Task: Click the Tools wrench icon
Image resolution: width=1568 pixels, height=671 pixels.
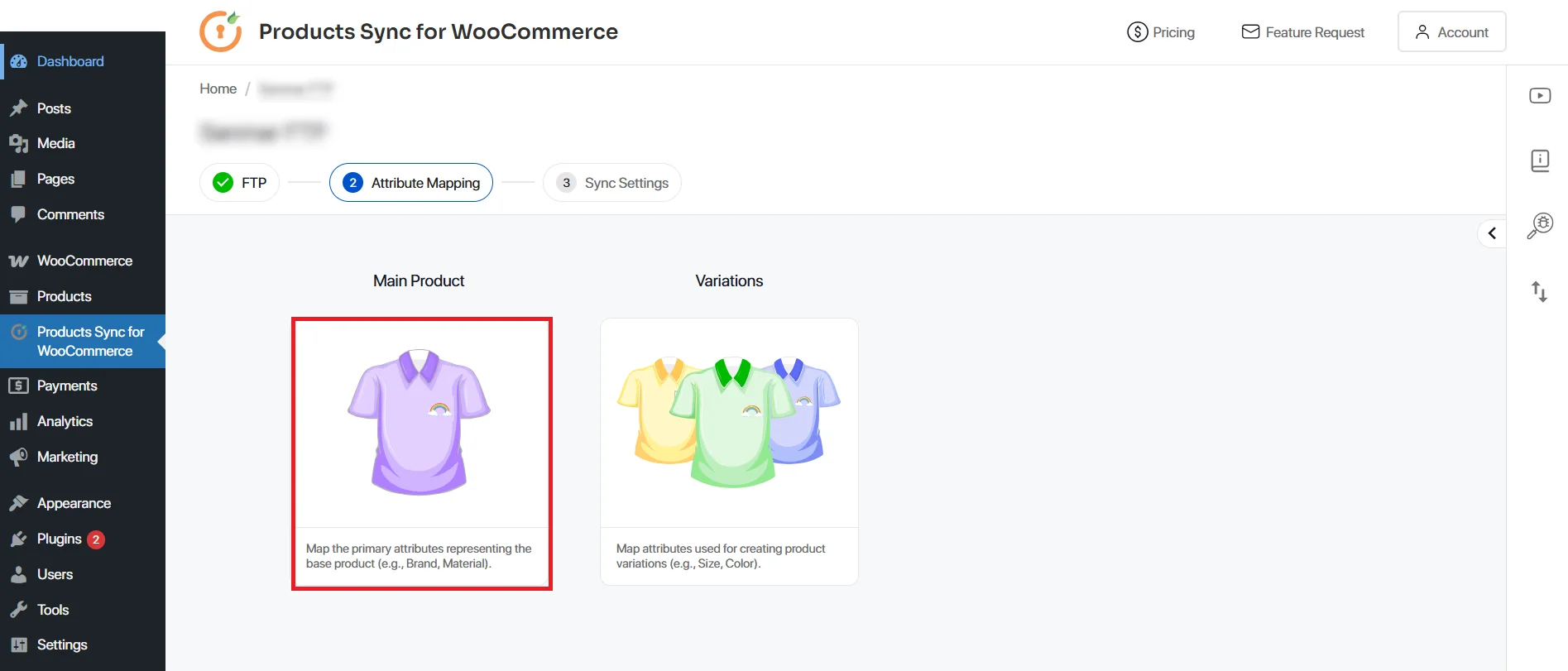Action: pyautogui.click(x=18, y=610)
